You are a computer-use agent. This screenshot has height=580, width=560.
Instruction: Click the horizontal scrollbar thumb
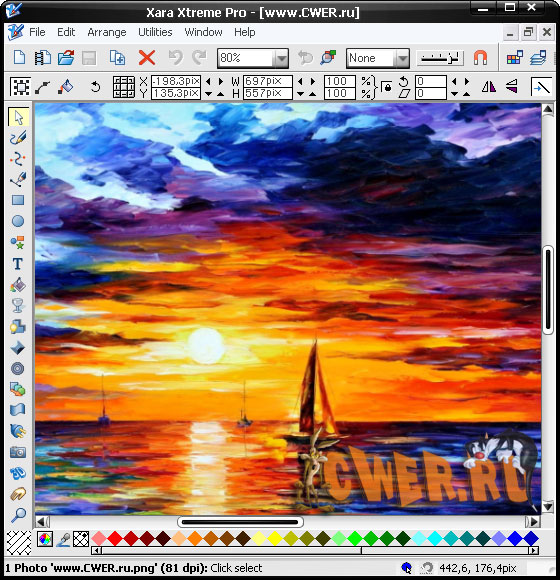(x=240, y=522)
